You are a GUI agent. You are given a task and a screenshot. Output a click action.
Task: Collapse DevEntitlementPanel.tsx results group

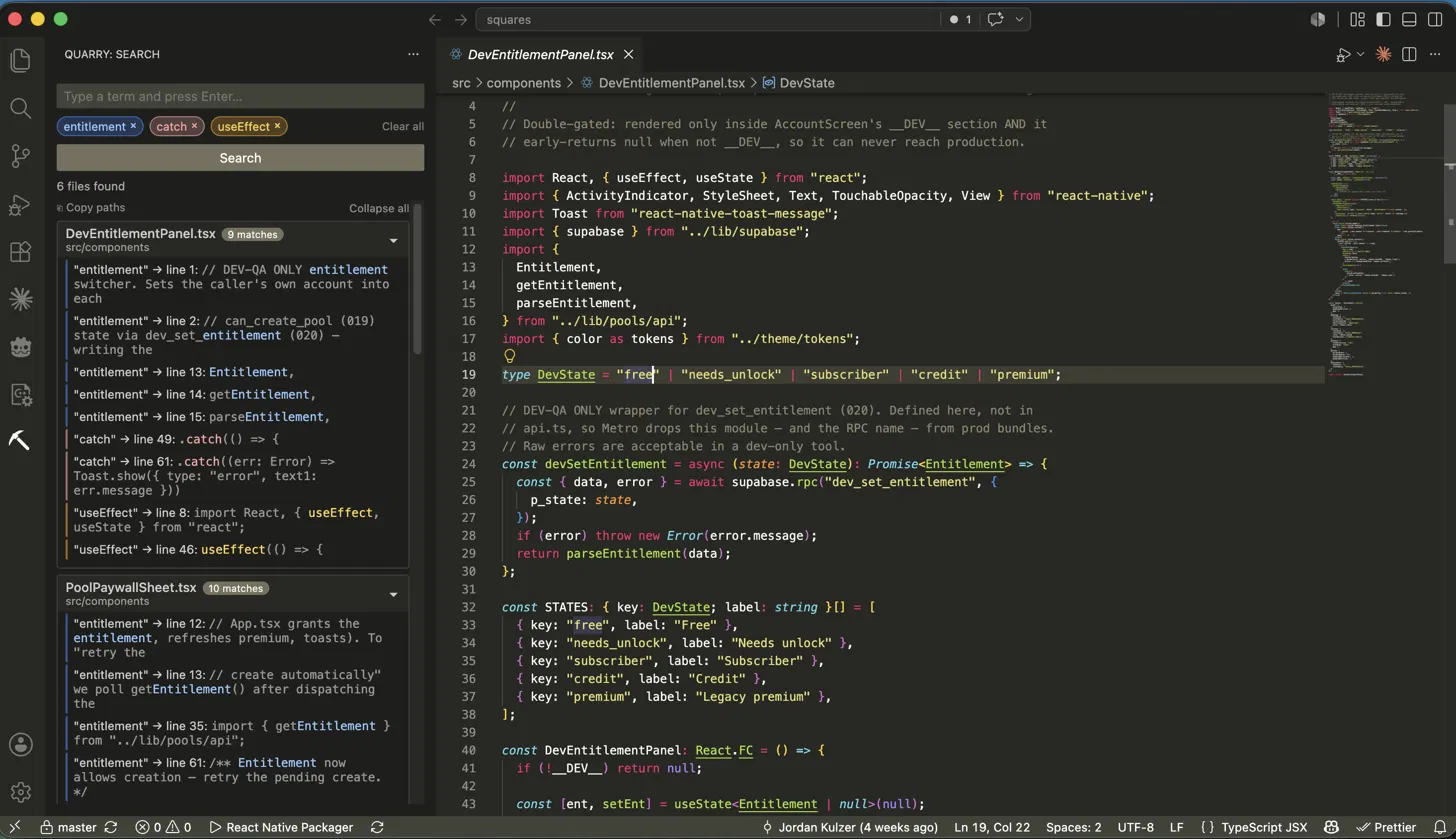393,241
